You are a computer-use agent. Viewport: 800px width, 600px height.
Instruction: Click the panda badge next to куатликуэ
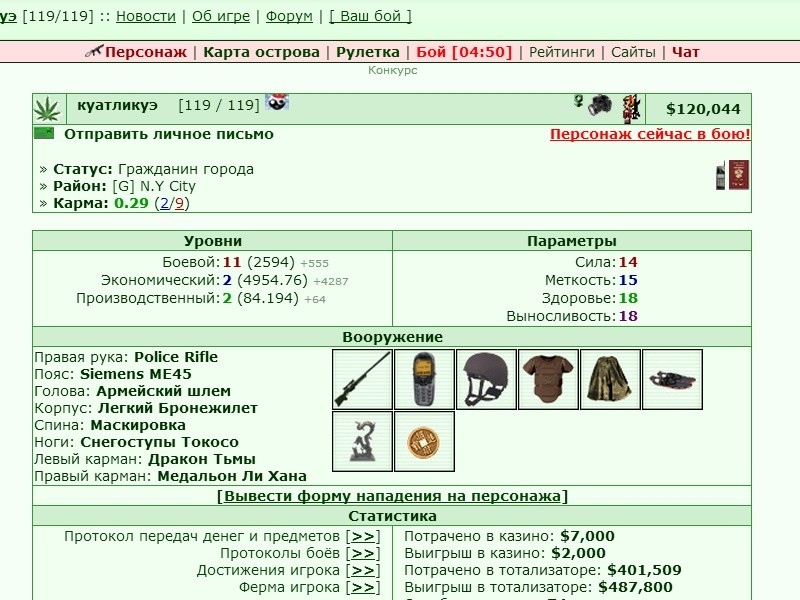click(277, 102)
